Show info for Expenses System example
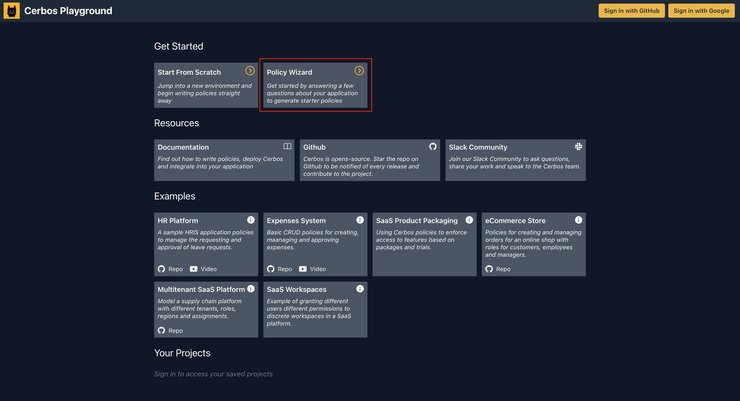This screenshot has width=740, height=401. point(360,220)
